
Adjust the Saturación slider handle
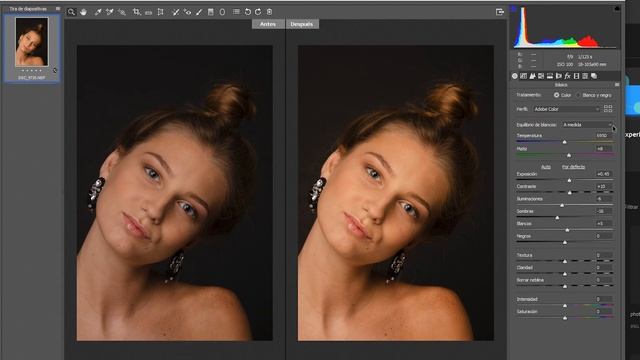pyautogui.click(x=565, y=318)
